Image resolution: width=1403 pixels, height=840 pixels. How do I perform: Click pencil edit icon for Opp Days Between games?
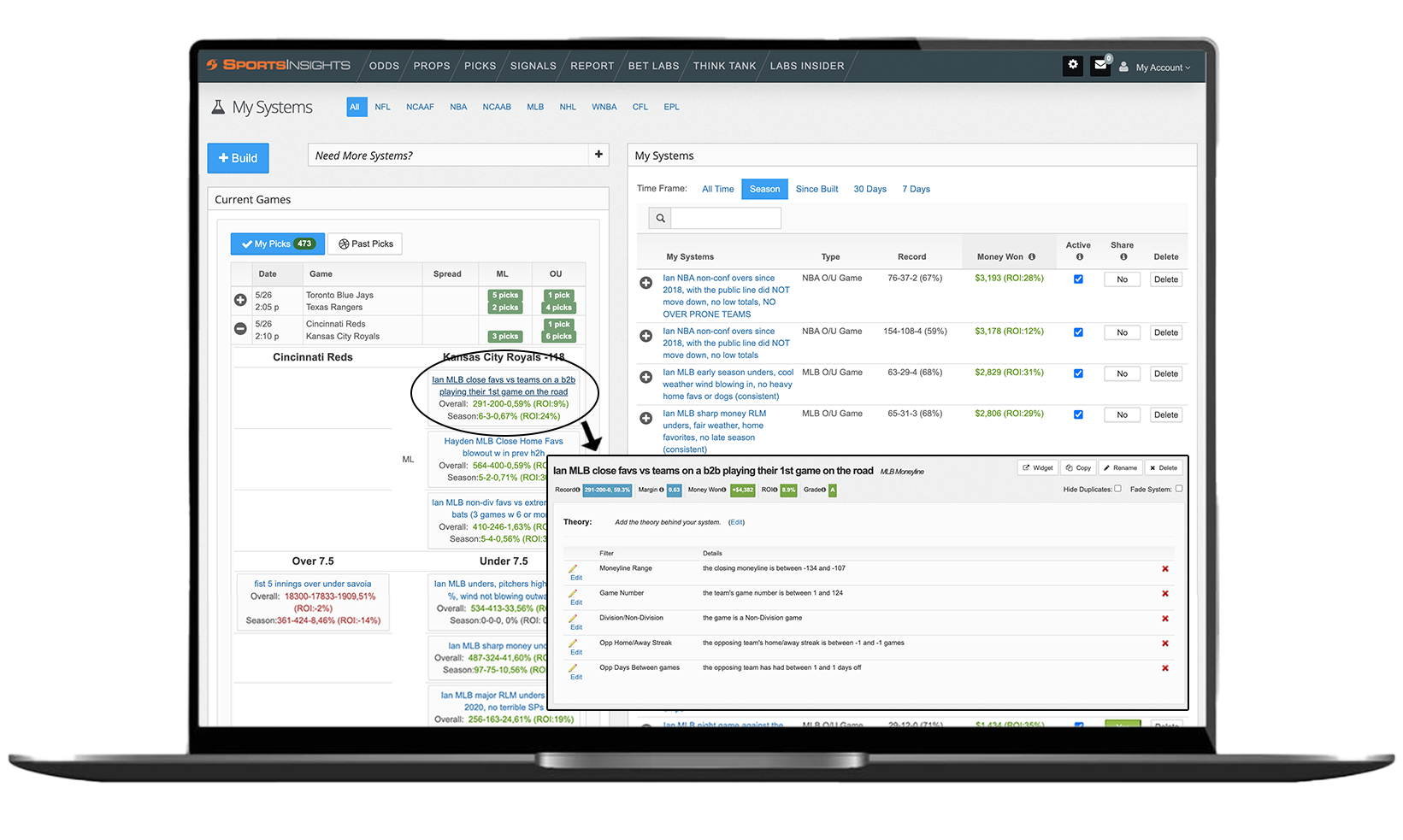[574, 668]
